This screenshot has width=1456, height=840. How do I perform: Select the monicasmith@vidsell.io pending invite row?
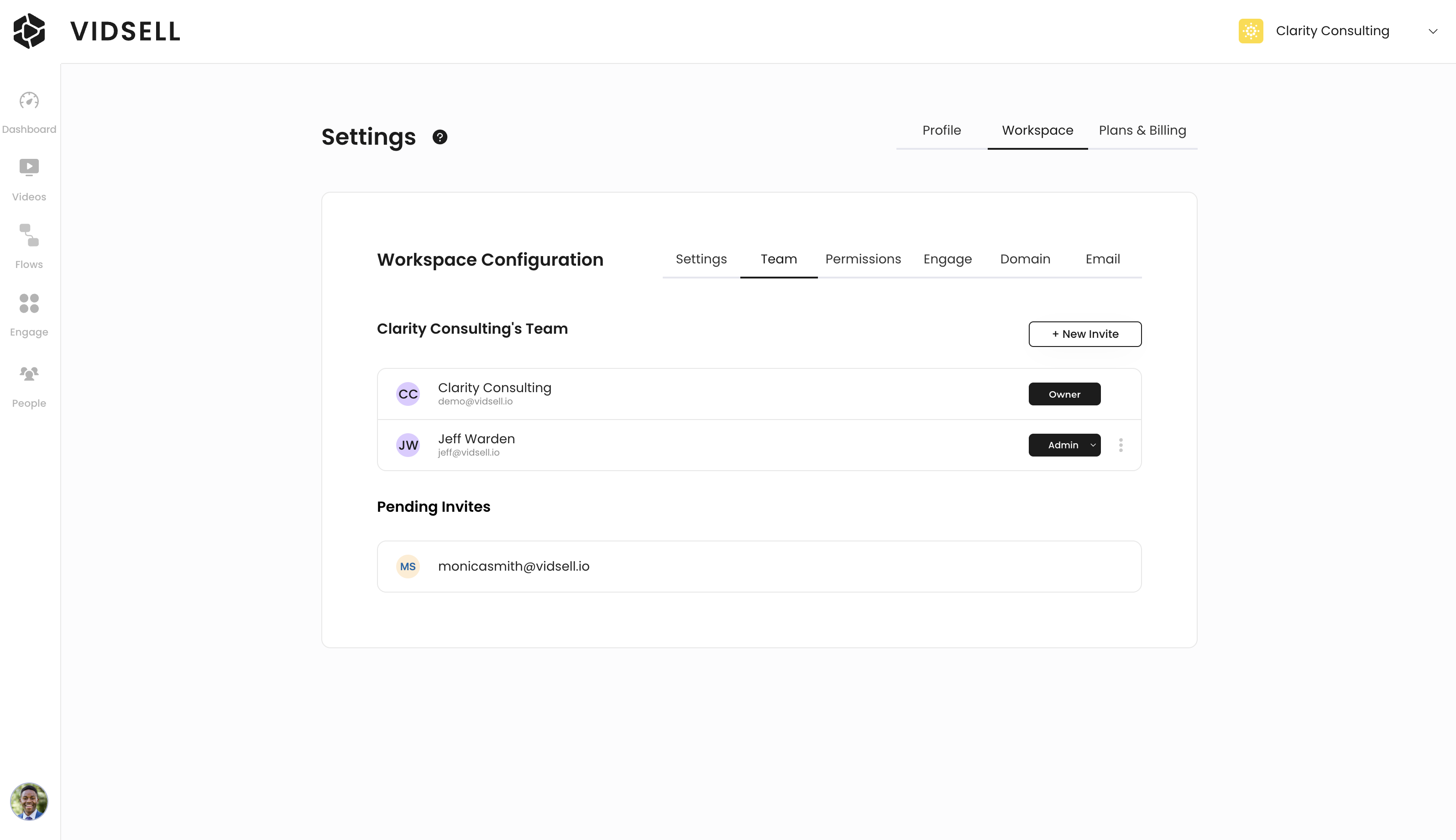[x=759, y=567]
